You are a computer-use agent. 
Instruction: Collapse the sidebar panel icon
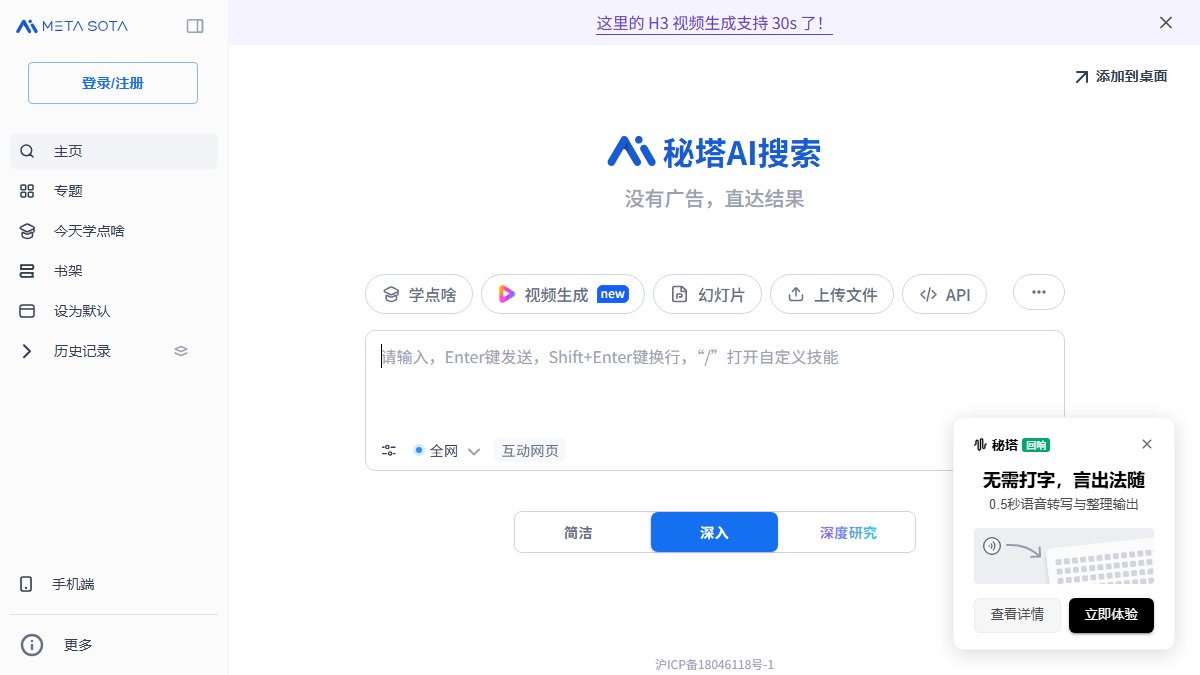click(195, 26)
